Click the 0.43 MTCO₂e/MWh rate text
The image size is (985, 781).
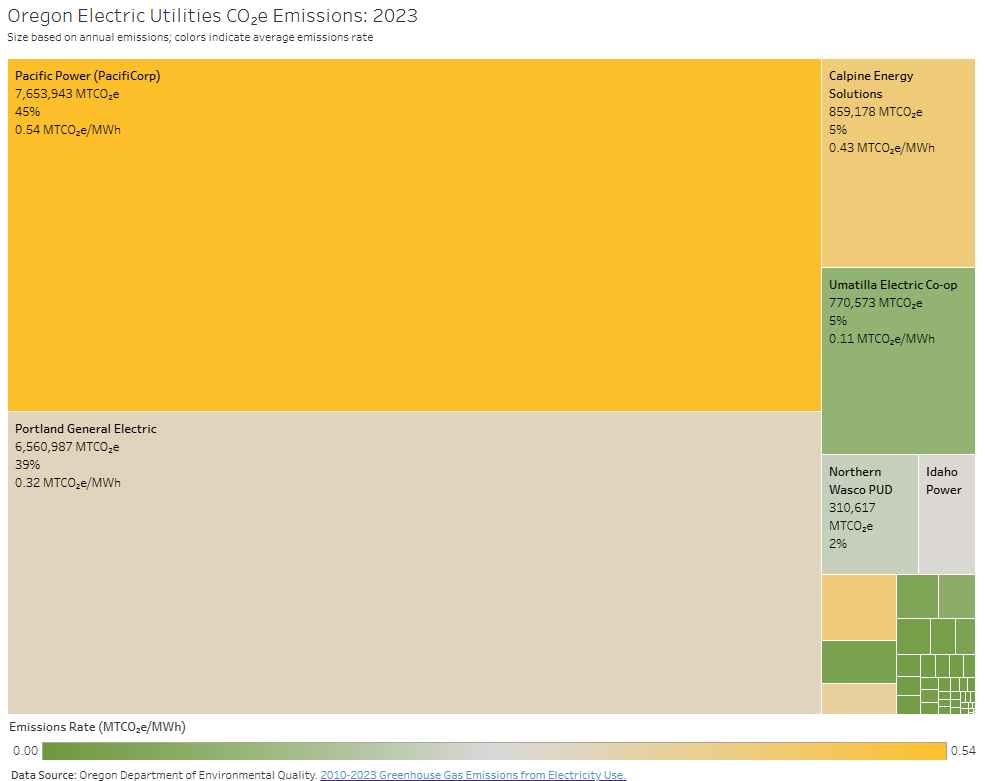tap(881, 148)
